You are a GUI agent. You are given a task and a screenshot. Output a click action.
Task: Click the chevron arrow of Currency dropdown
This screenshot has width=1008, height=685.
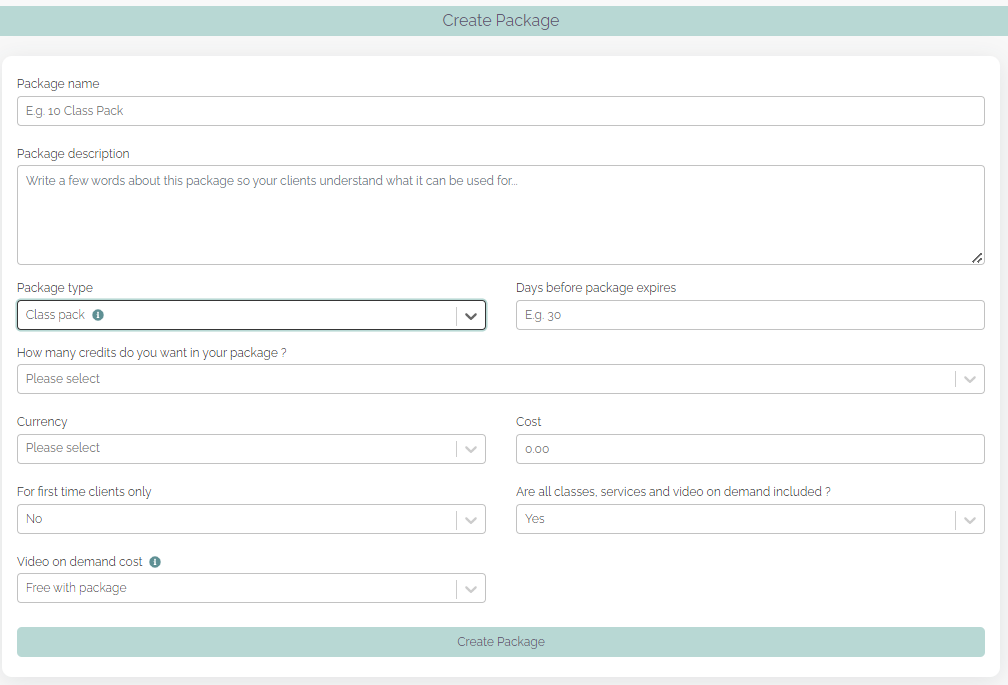471,449
